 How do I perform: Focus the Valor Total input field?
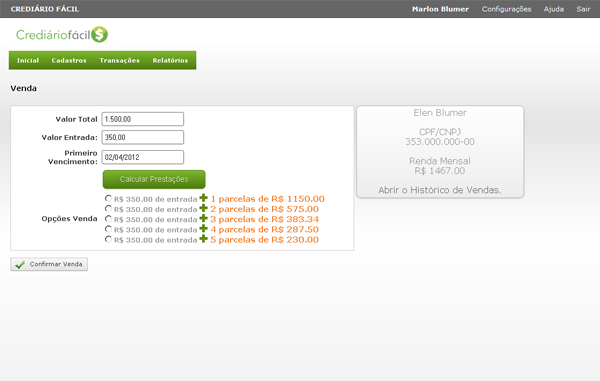tap(143, 119)
